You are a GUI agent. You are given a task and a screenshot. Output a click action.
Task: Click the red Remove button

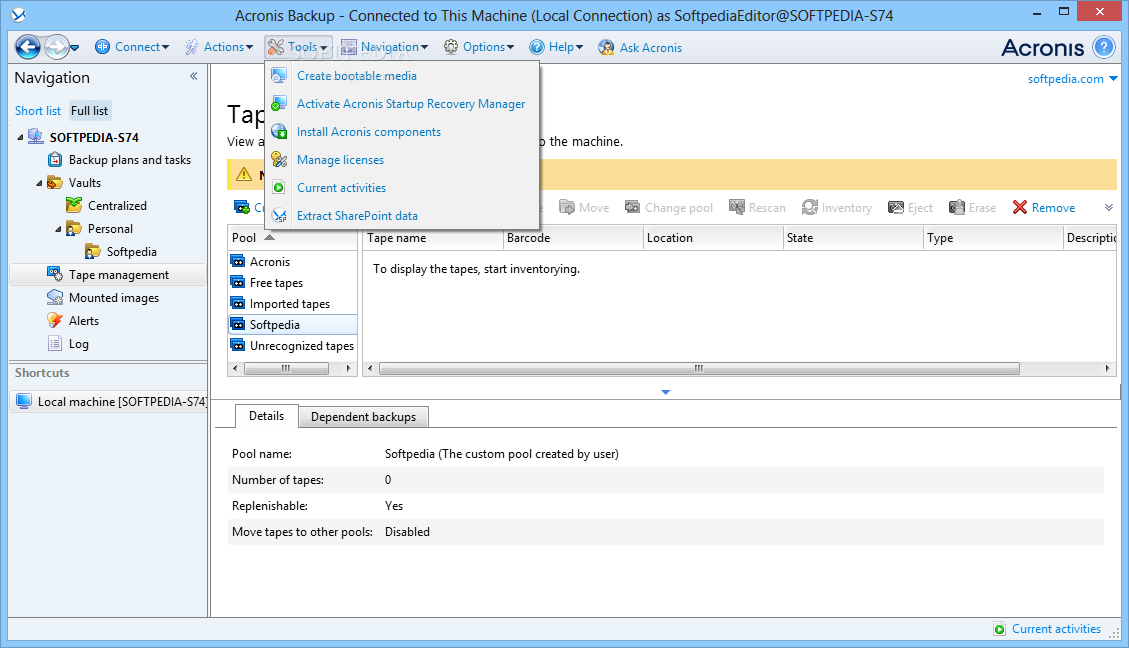(1043, 207)
